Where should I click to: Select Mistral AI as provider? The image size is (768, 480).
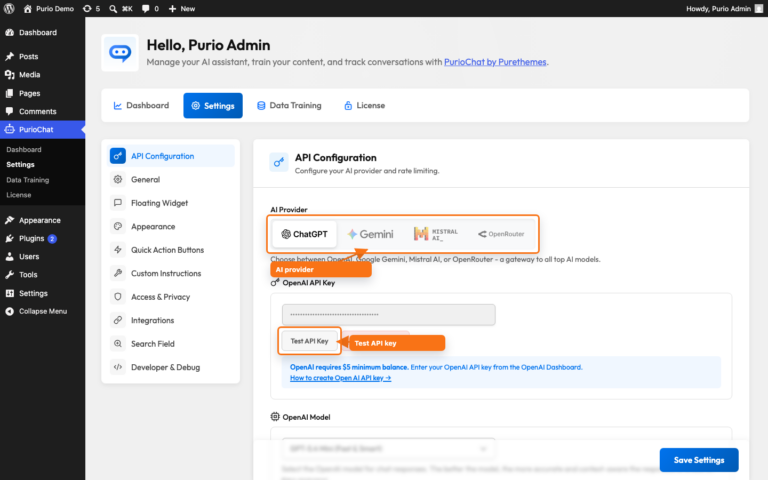436,234
